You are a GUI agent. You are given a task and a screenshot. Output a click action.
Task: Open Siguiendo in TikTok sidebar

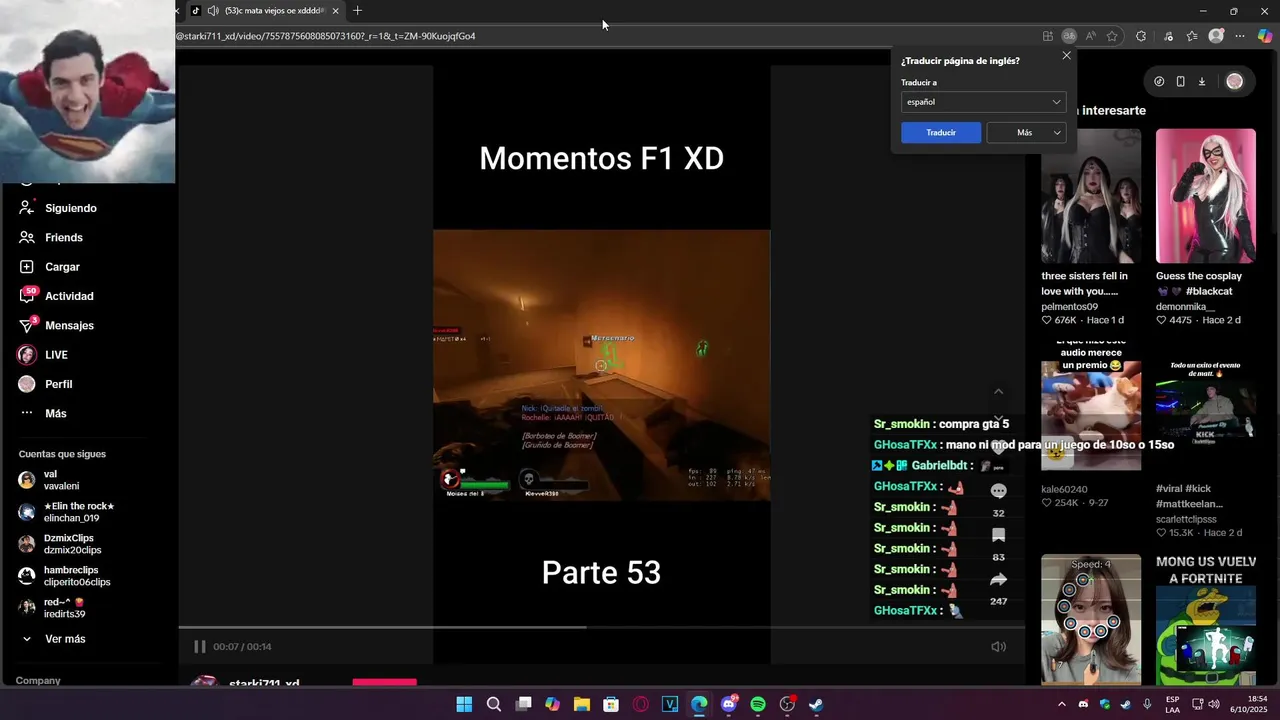[x=58, y=208]
